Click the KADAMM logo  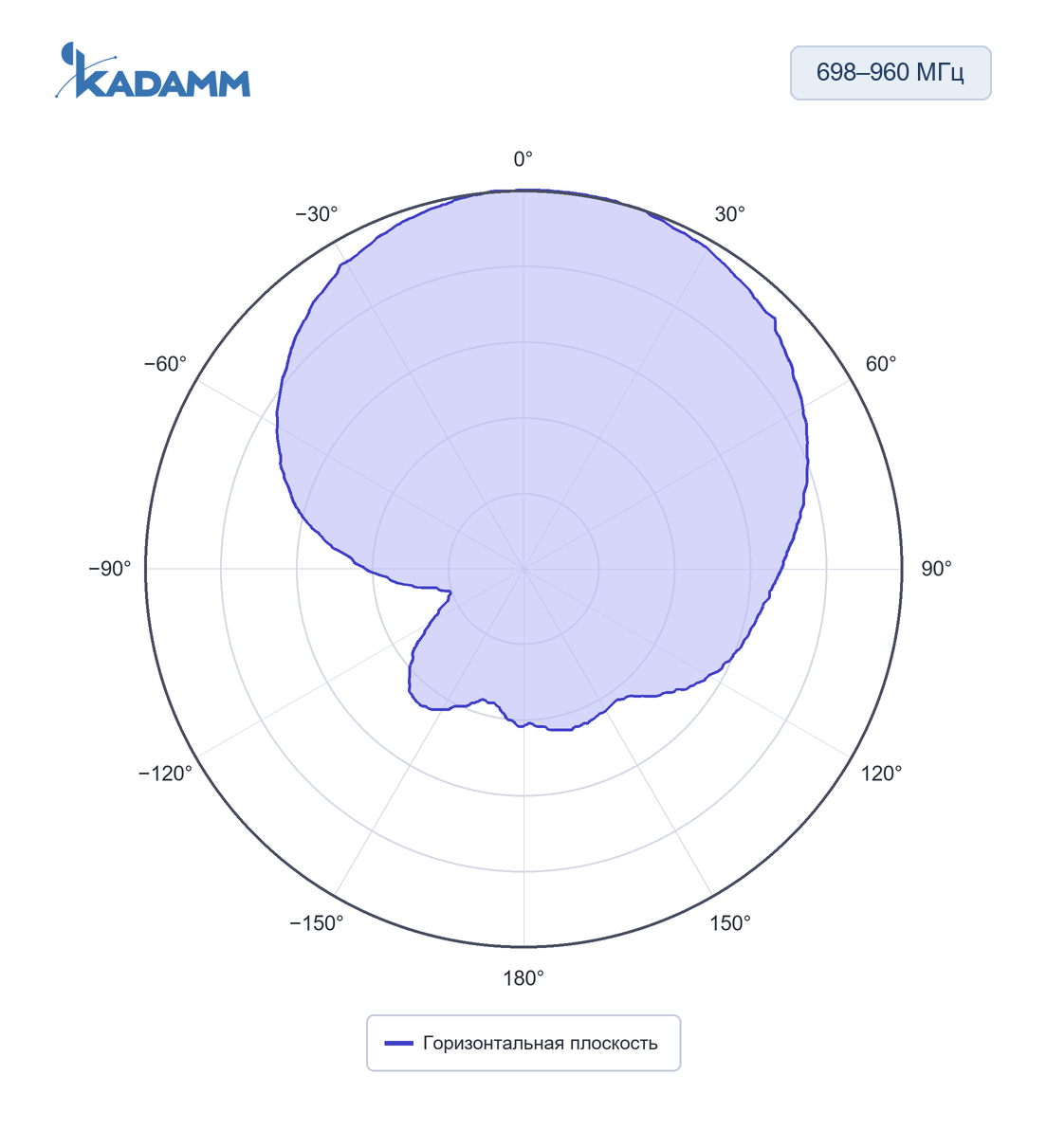[x=153, y=70]
